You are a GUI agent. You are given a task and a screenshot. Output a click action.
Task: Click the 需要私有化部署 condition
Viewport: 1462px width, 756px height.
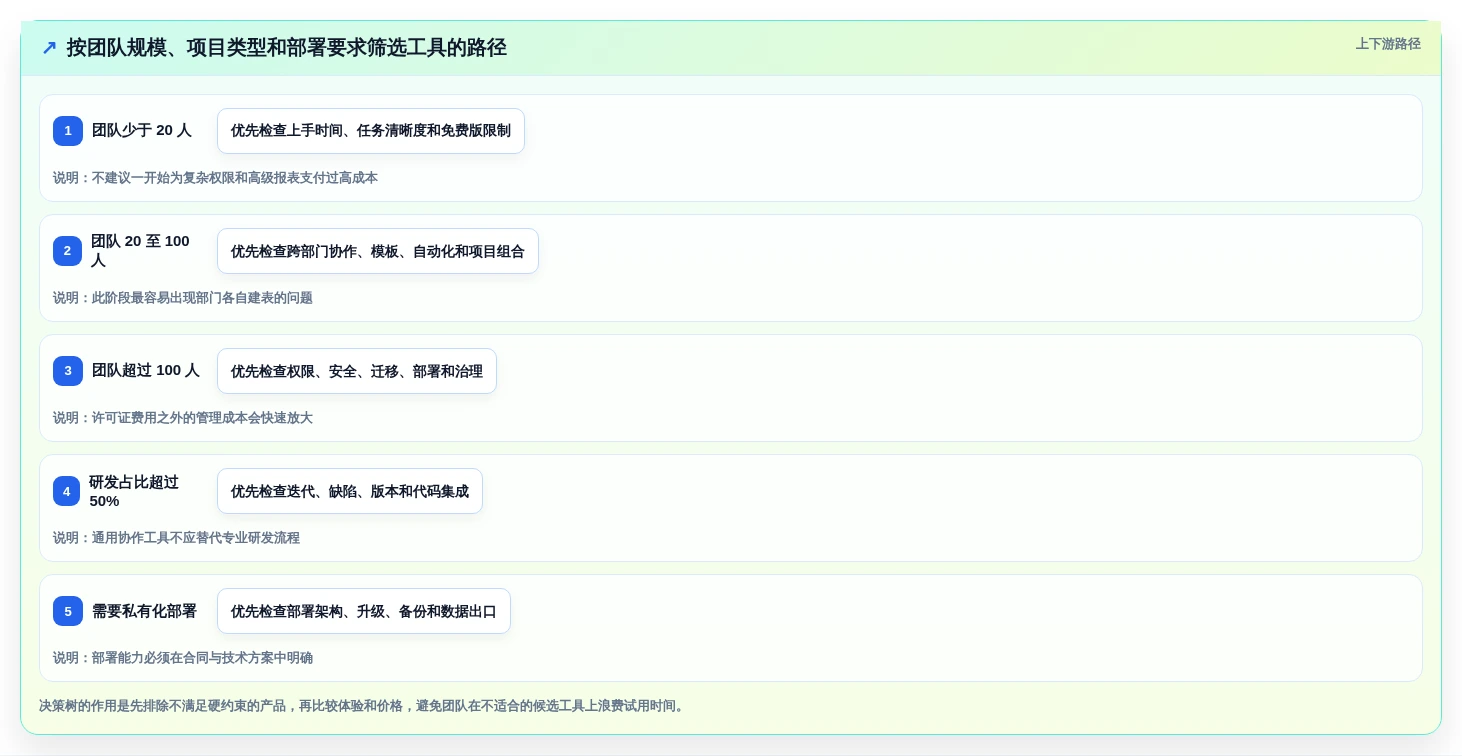click(x=144, y=611)
